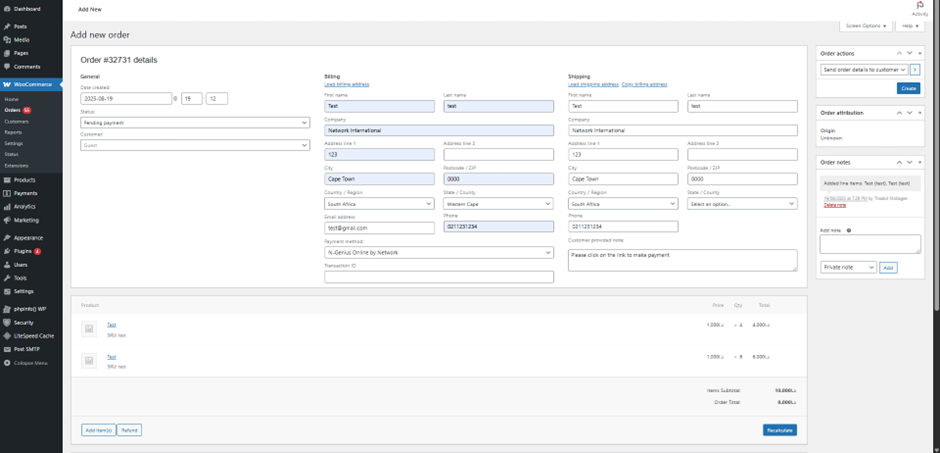Open the Activity flag icon
This screenshot has width=940, height=453.
point(920,5)
